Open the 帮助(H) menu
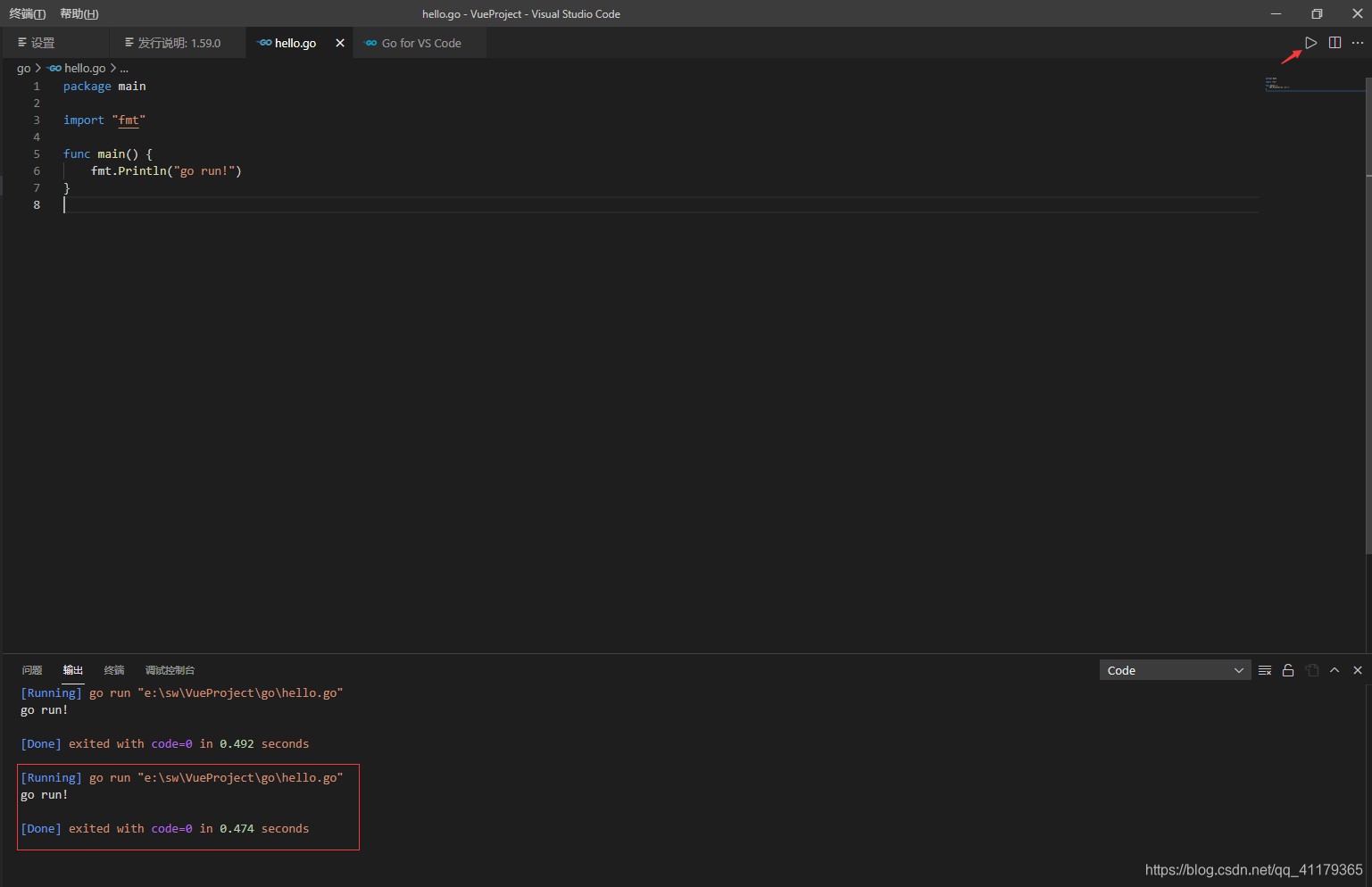Screen dimensions: 1372x887 [79, 13]
